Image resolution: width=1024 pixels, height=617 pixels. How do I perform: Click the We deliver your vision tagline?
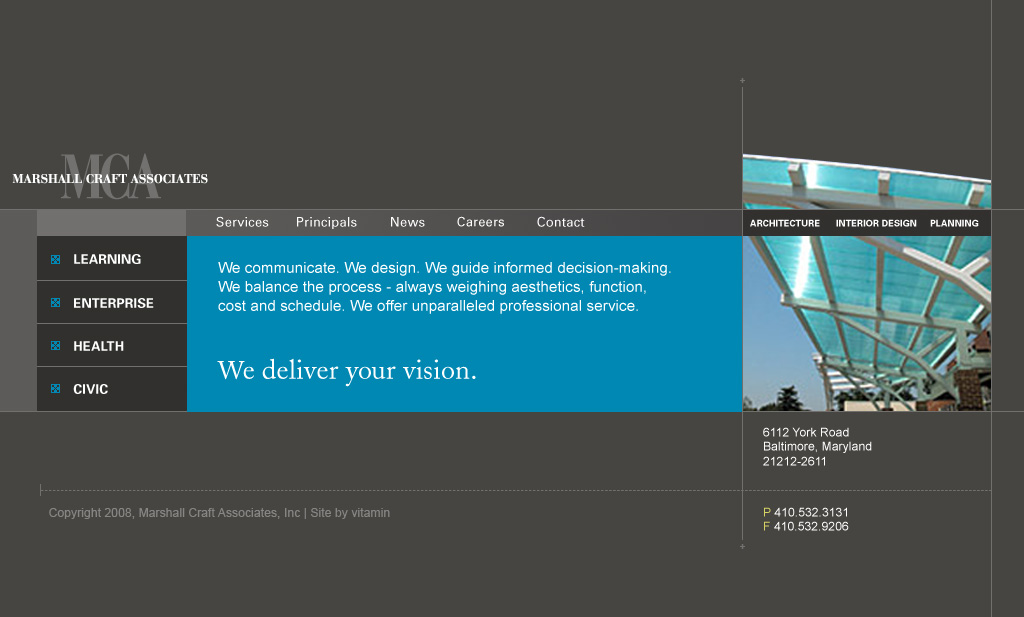[x=347, y=371]
